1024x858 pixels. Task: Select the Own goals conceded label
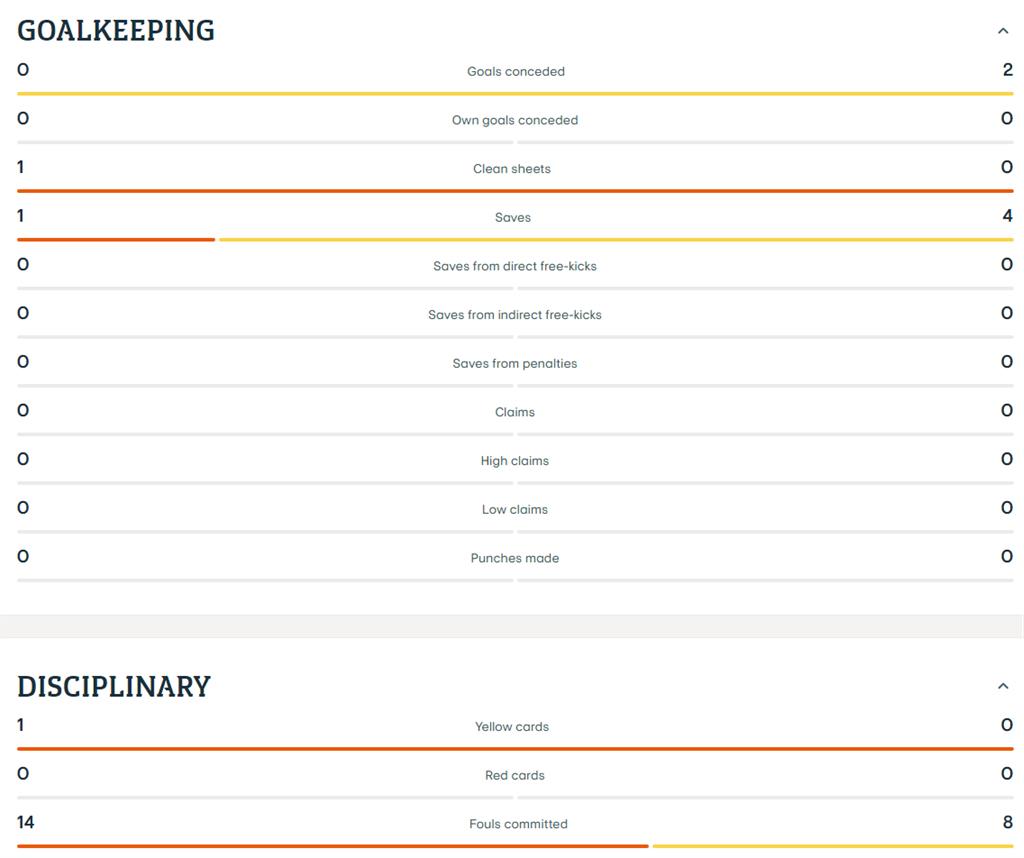[515, 120]
